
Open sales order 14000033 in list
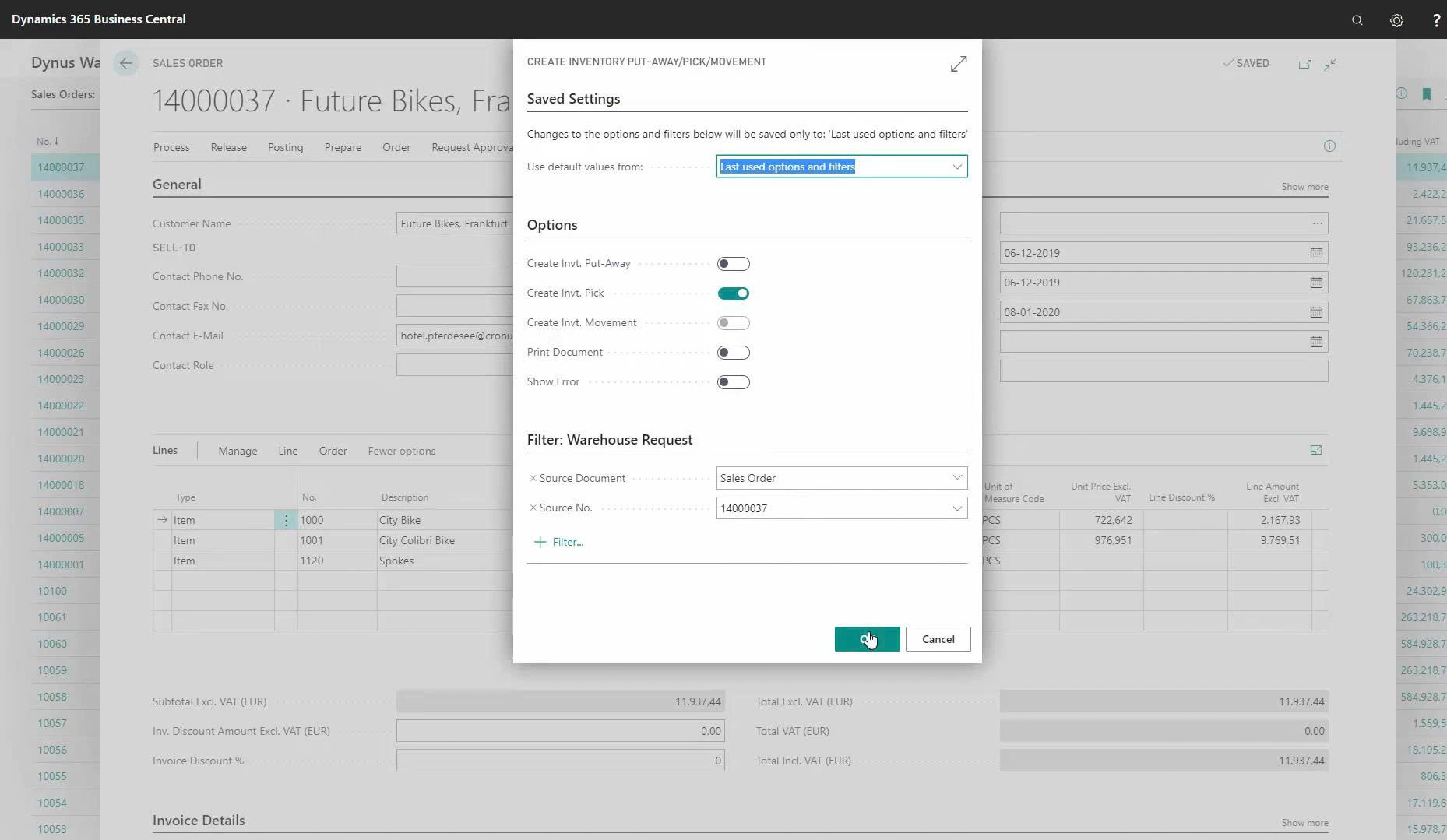pos(61,247)
